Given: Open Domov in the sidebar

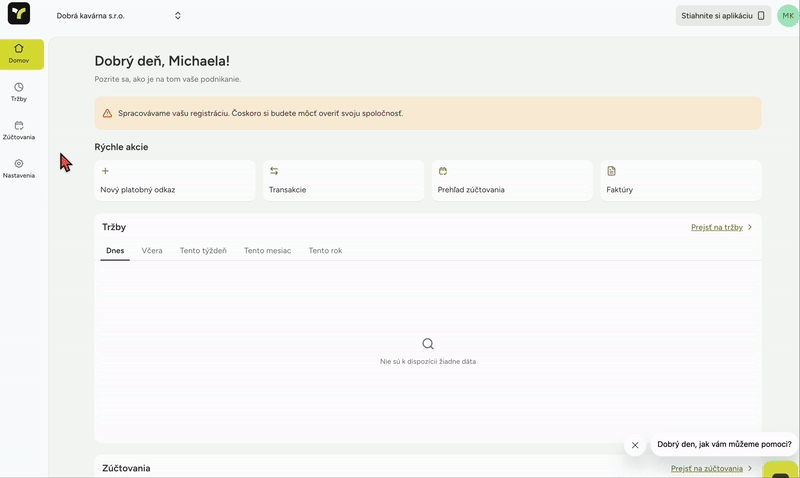Looking at the screenshot, I should 19,53.
